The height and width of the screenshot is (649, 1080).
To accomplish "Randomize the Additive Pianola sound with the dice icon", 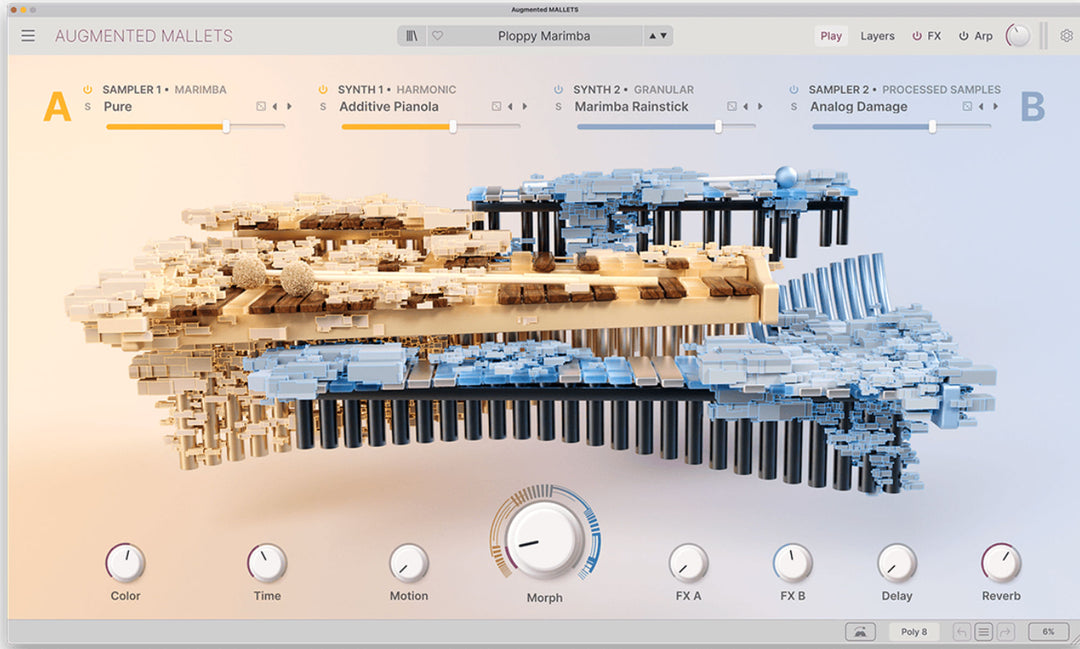I will click(496, 106).
